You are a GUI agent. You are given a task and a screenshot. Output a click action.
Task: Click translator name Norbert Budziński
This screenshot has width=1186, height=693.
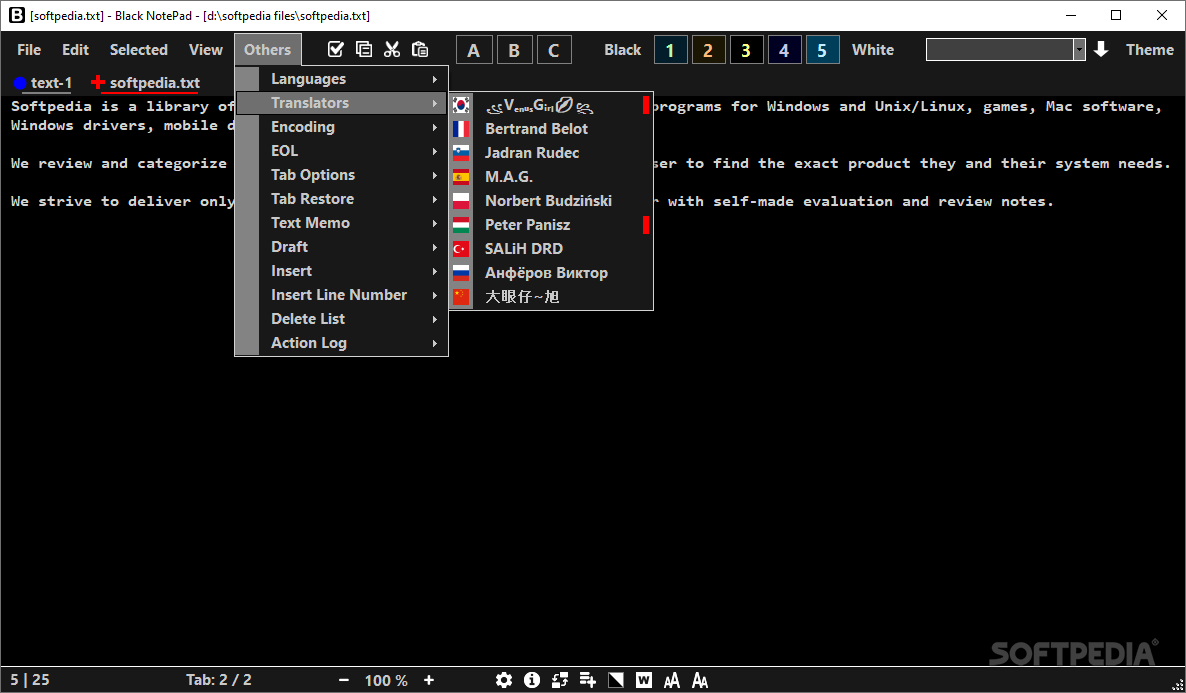(x=548, y=200)
